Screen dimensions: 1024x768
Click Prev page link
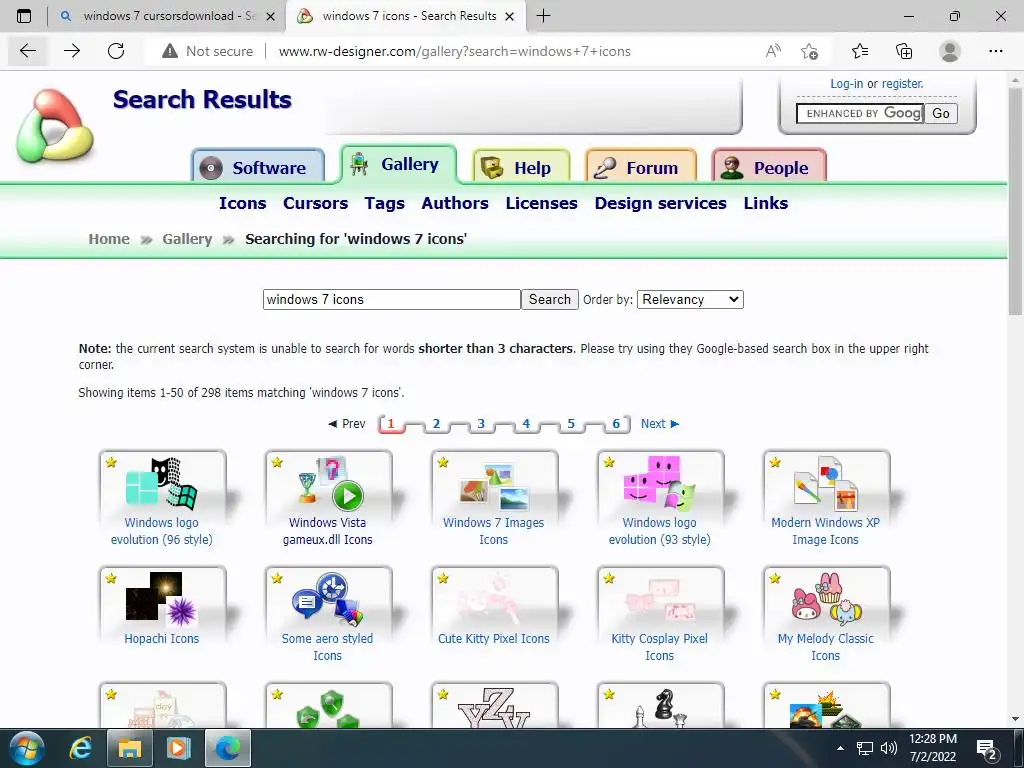point(347,423)
